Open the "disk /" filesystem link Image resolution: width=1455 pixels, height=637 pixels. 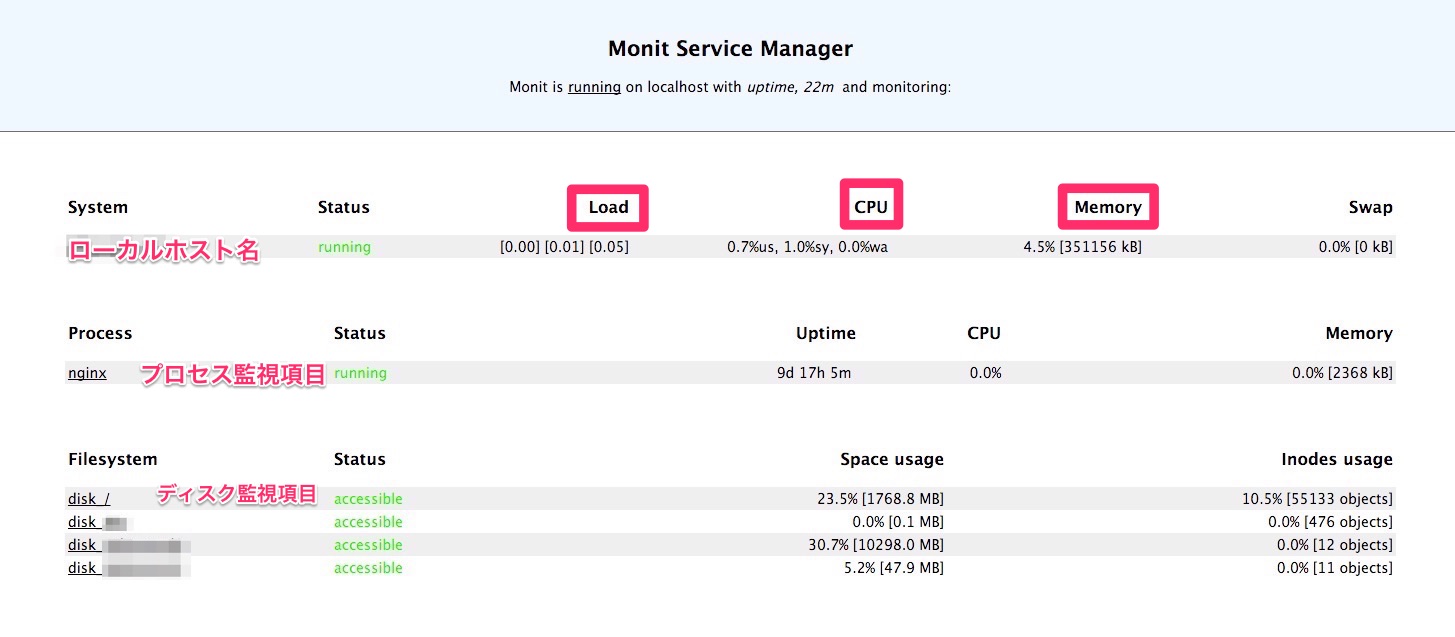click(89, 498)
